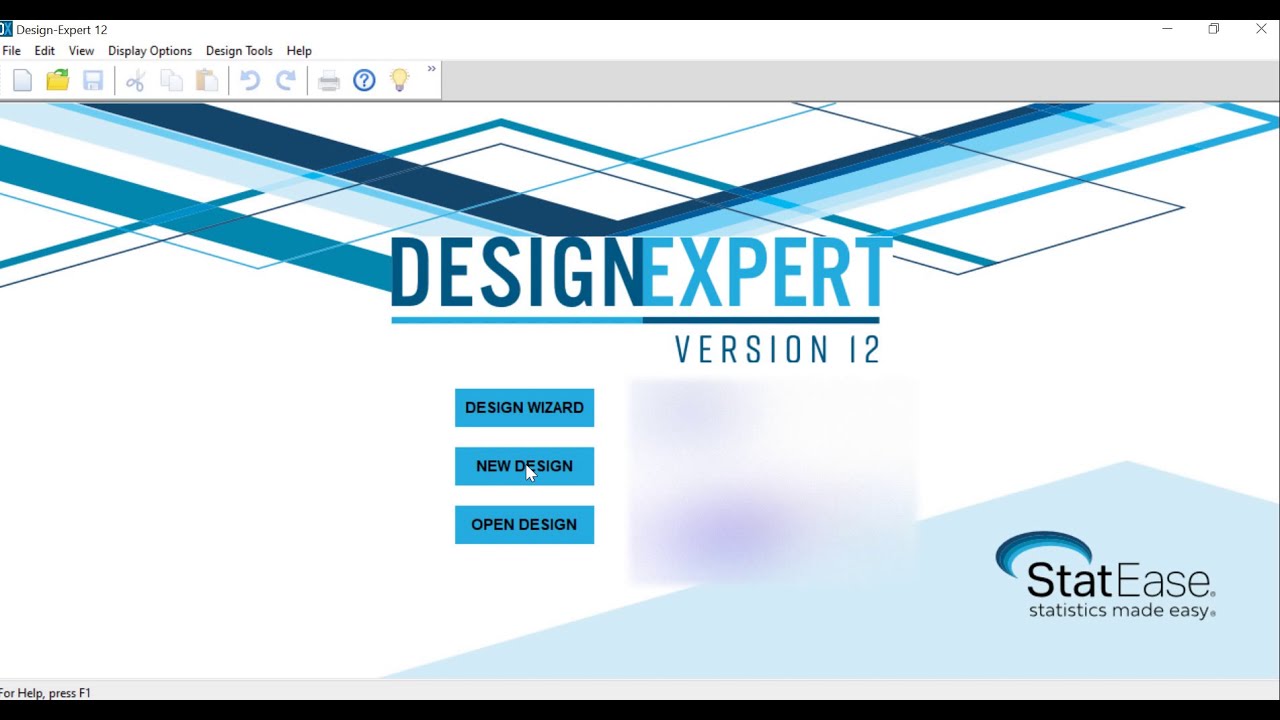Screen dimensions: 1280x720
Task: Launch the Design Wizard button
Action: pyautogui.click(x=524, y=408)
